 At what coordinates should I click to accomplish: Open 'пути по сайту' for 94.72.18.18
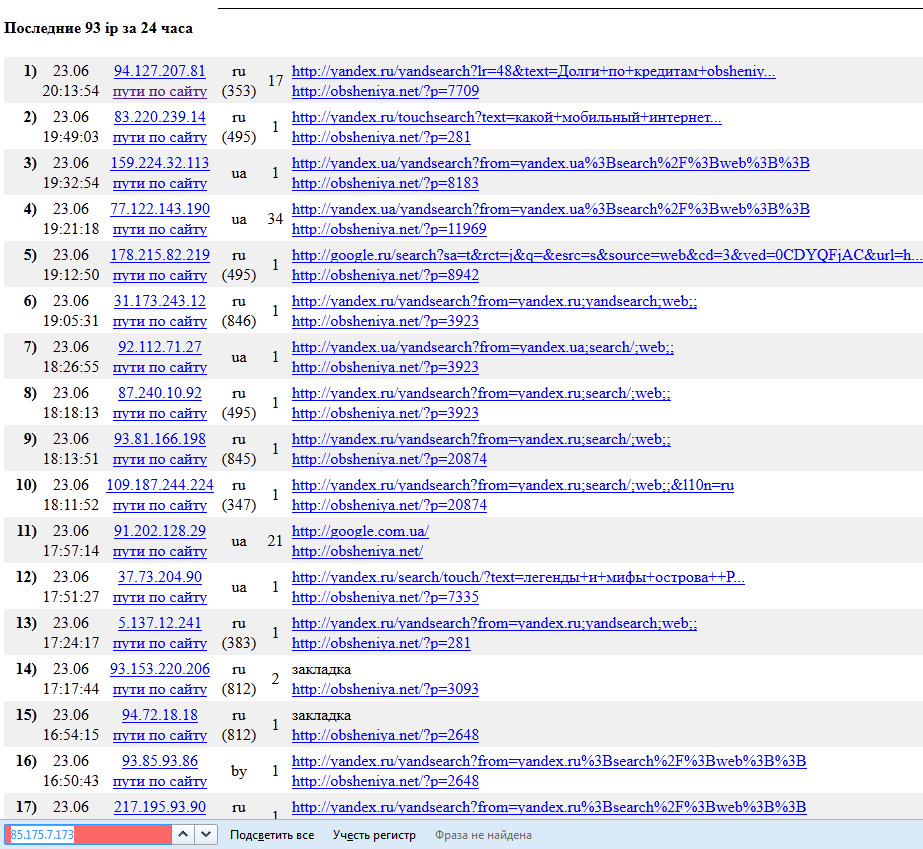[160, 735]
